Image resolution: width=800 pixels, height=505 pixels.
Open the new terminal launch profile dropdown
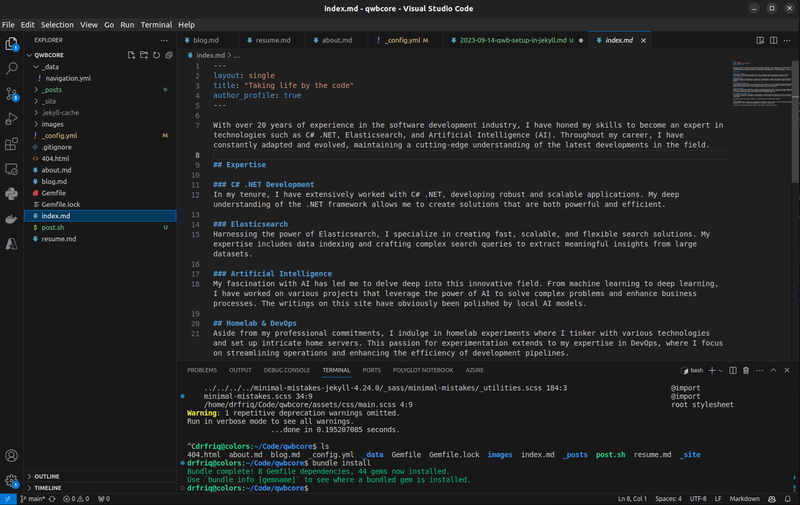[x=720, y=371]
